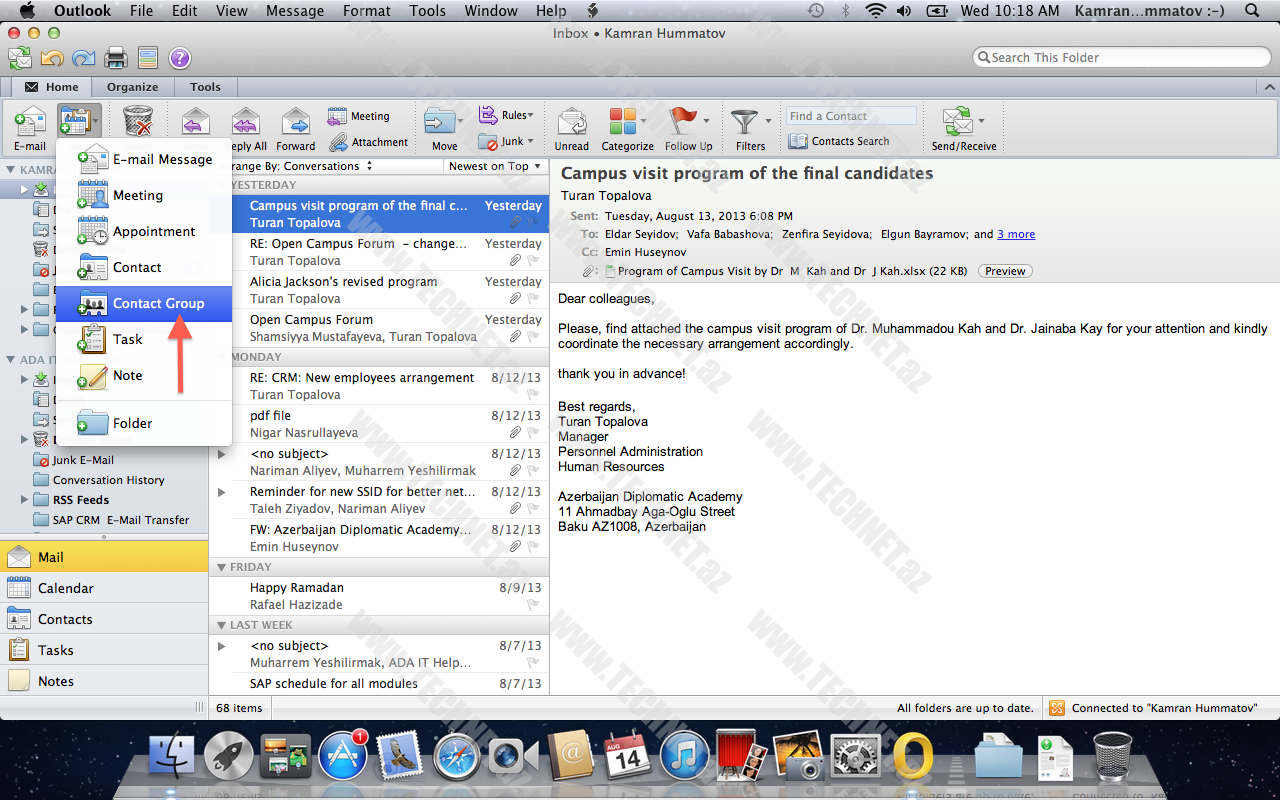
Task: Click the Attachment paperclip button
Action: point(368,142)
